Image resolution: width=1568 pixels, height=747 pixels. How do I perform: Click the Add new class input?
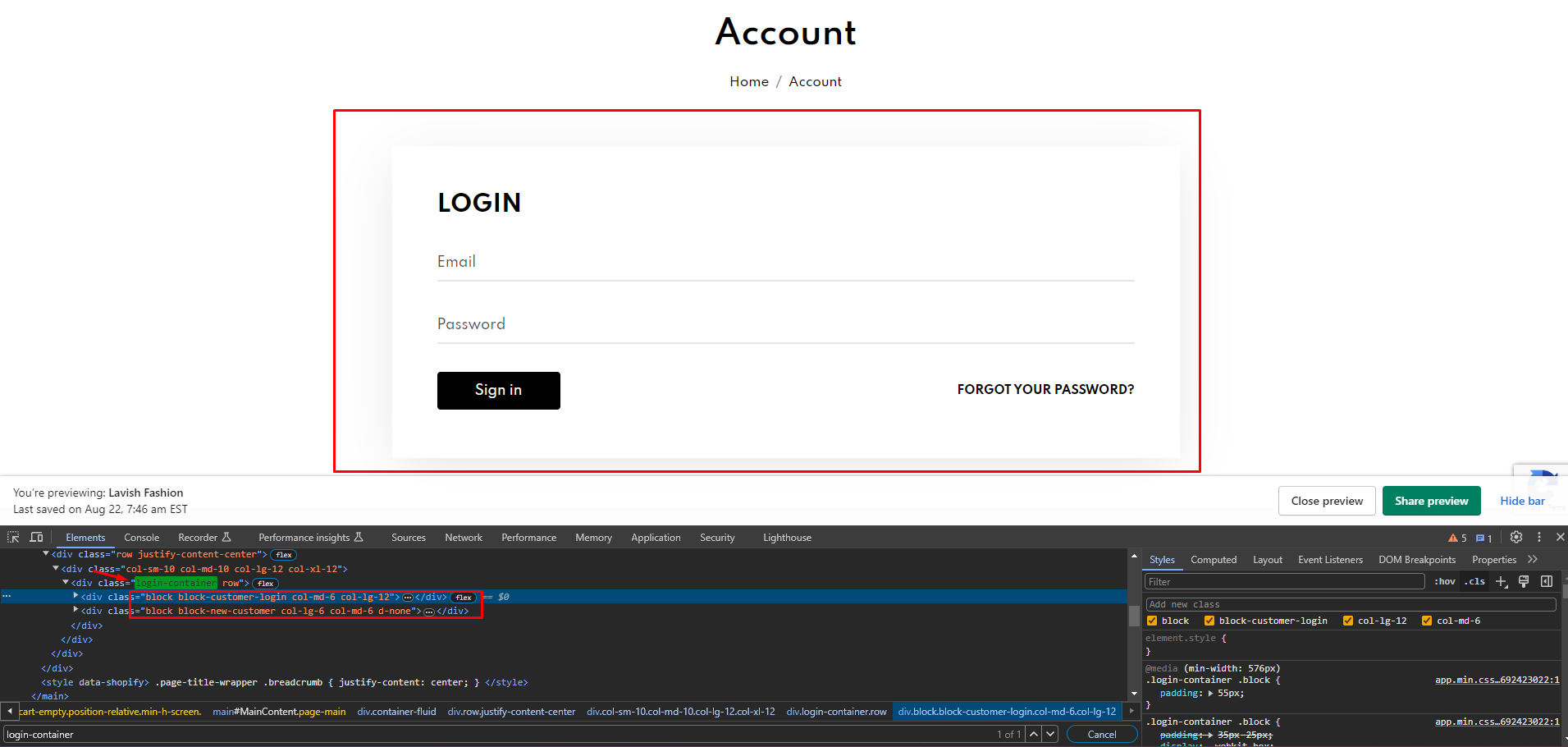coord(1351,604)
